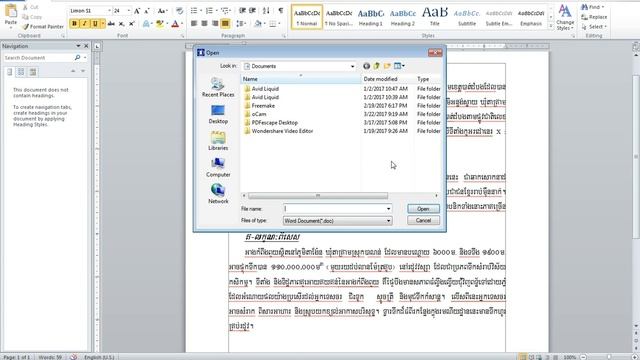Click the Grow Font icon
The height and width of the screenshot is (360, 640).
137,11
